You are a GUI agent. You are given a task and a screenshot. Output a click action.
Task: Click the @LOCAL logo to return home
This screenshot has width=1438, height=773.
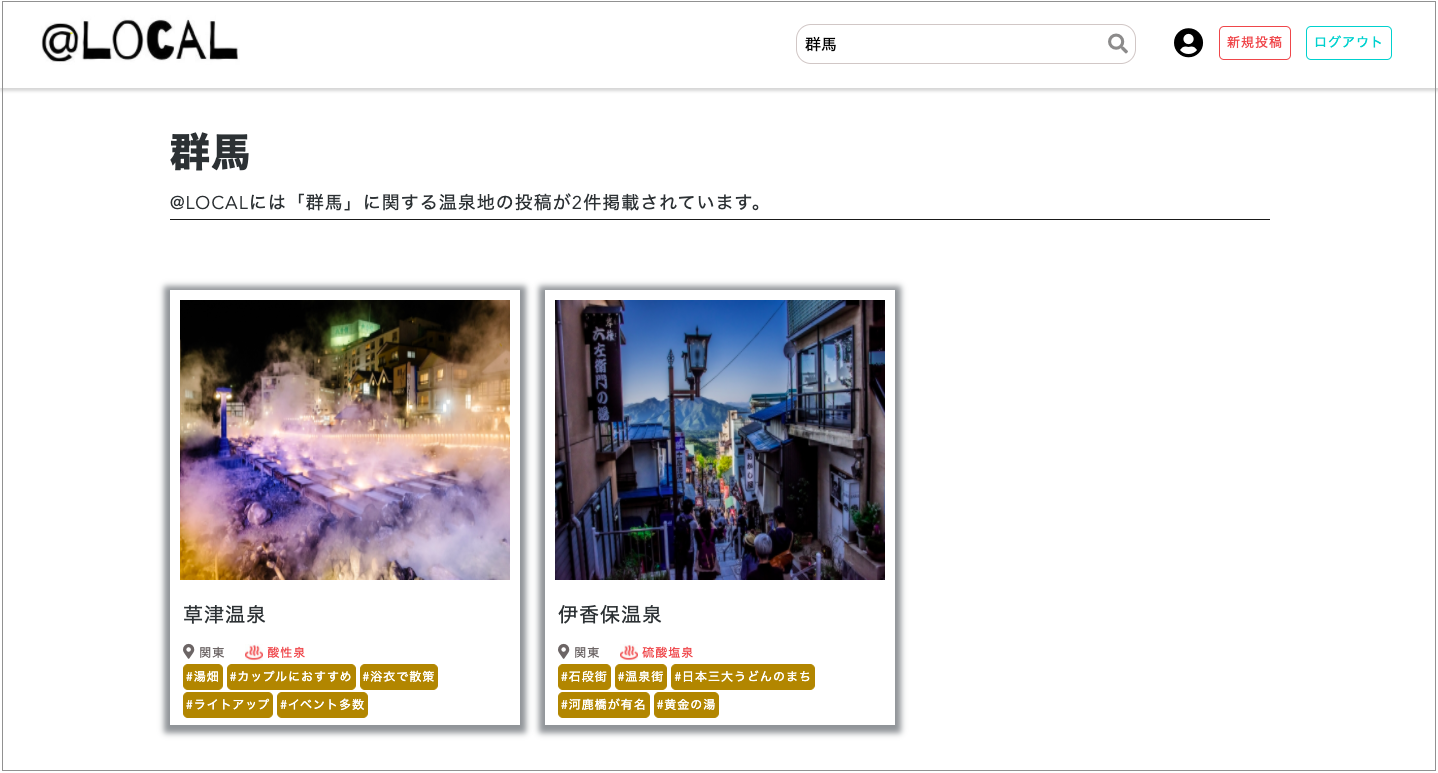[x=140, y=44]
